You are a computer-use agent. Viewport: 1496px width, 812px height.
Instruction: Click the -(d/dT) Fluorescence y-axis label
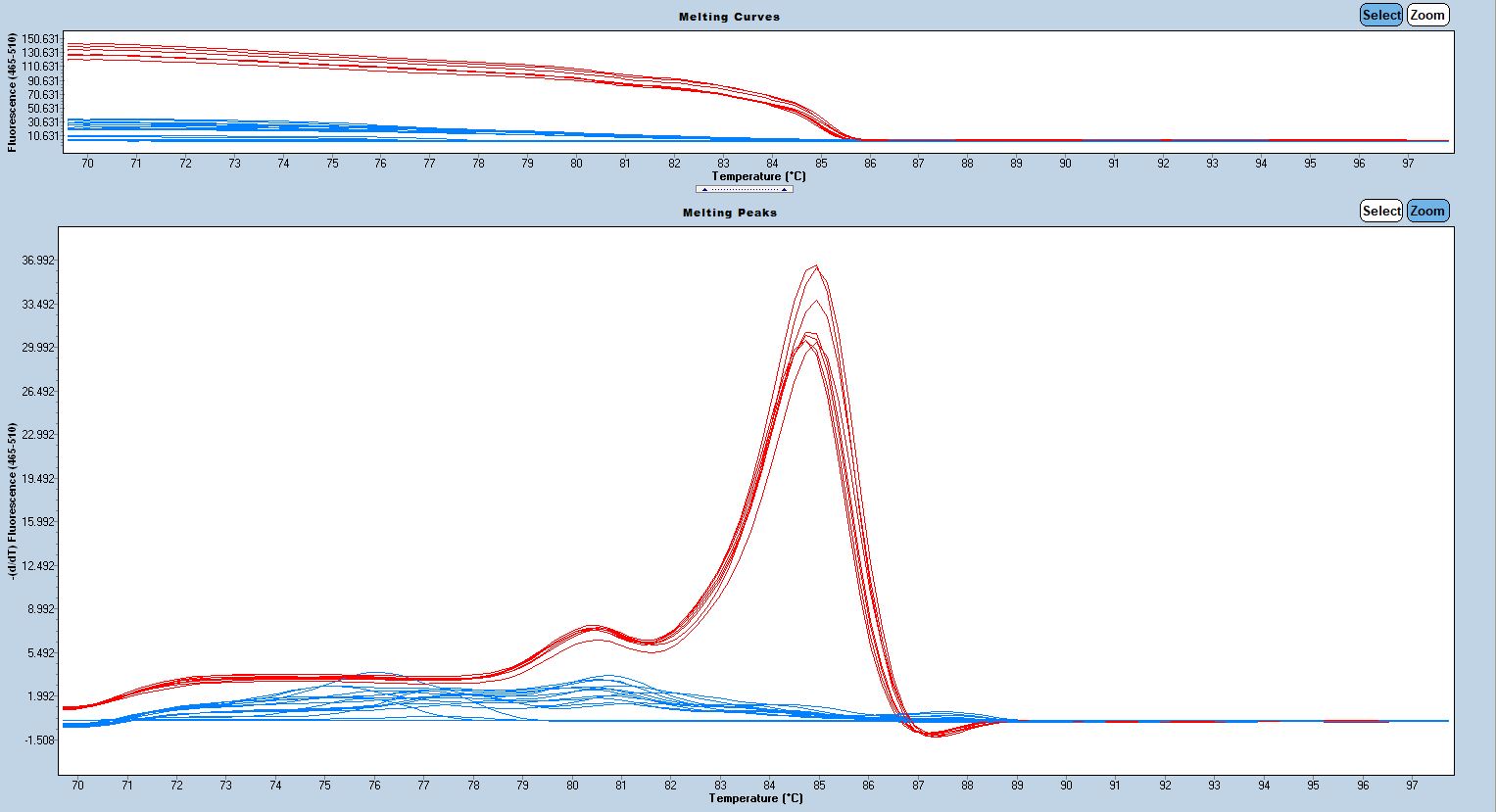13,501
